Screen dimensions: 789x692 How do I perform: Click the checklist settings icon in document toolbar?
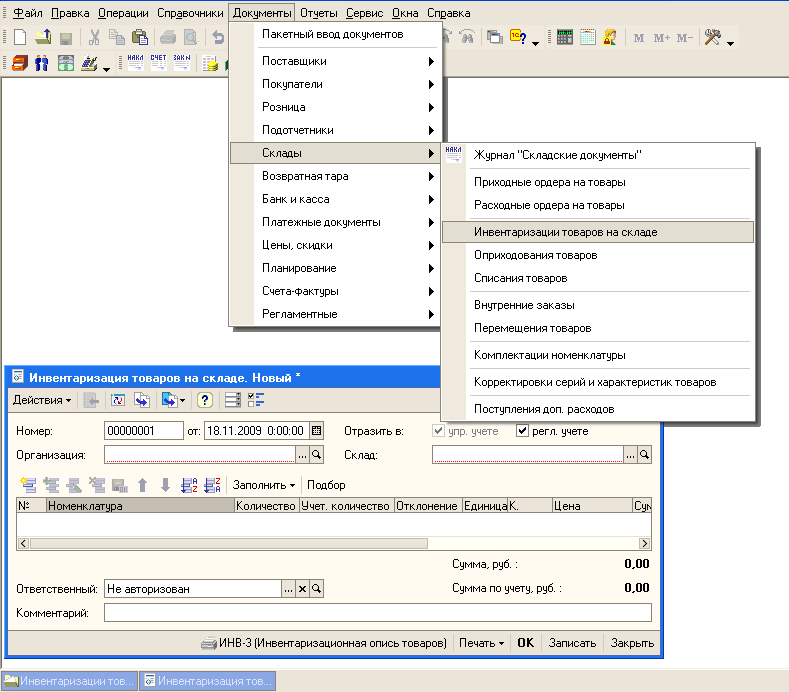[x=256, y=400]
